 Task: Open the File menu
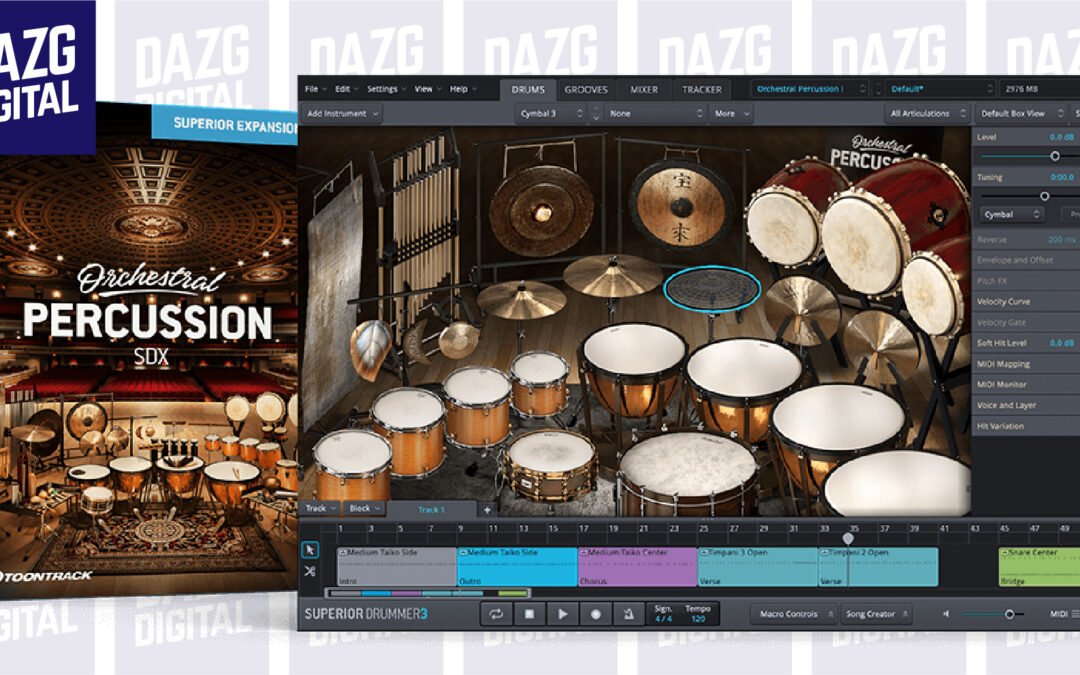(315, 89)
